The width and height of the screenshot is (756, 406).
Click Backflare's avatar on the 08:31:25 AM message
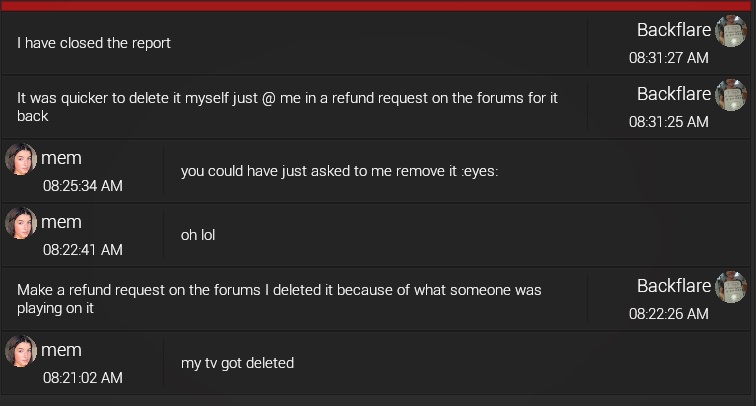(x=731, y=95)
